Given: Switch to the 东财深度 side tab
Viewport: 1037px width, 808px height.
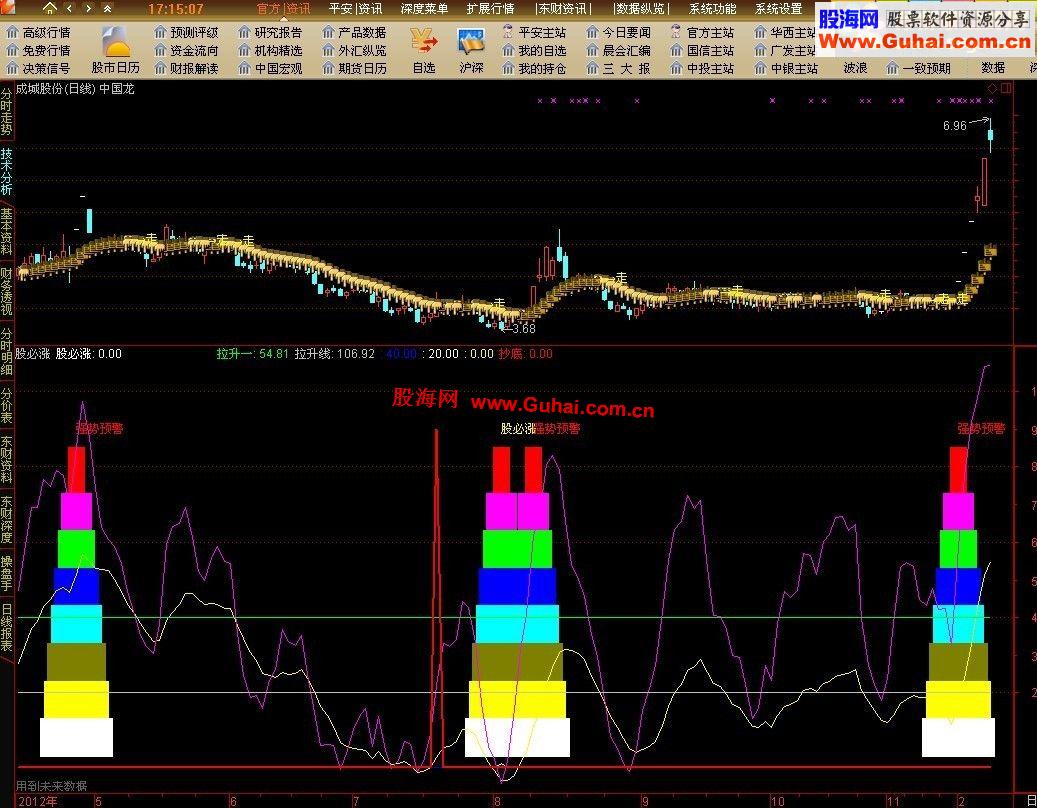Looking at the screenshot, I should click(x=7, y=520).
